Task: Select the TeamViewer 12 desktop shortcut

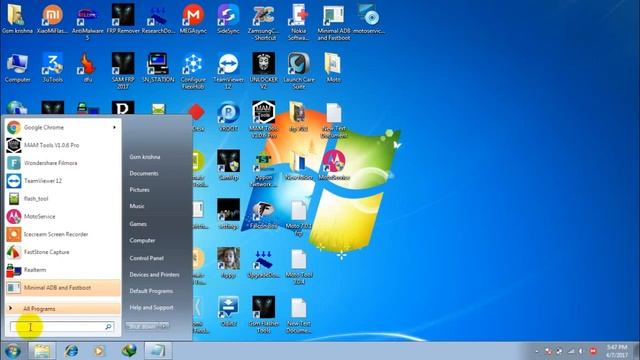Action: click(228, 71)
